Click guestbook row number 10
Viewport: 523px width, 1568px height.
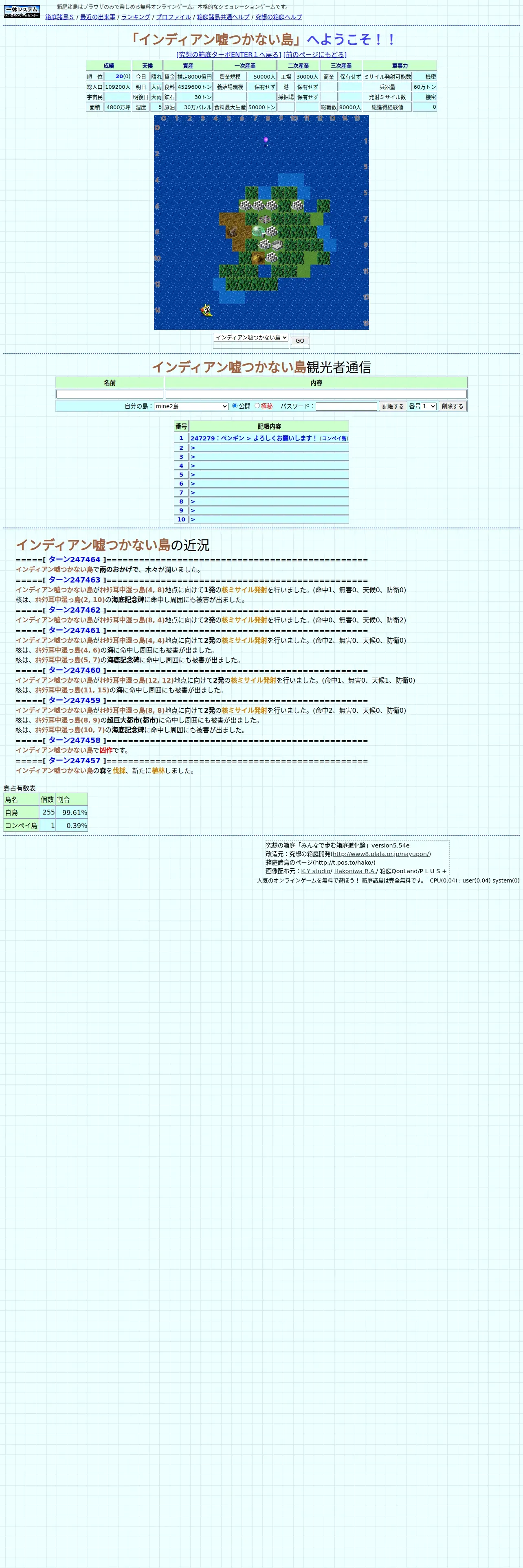(181, 520)
